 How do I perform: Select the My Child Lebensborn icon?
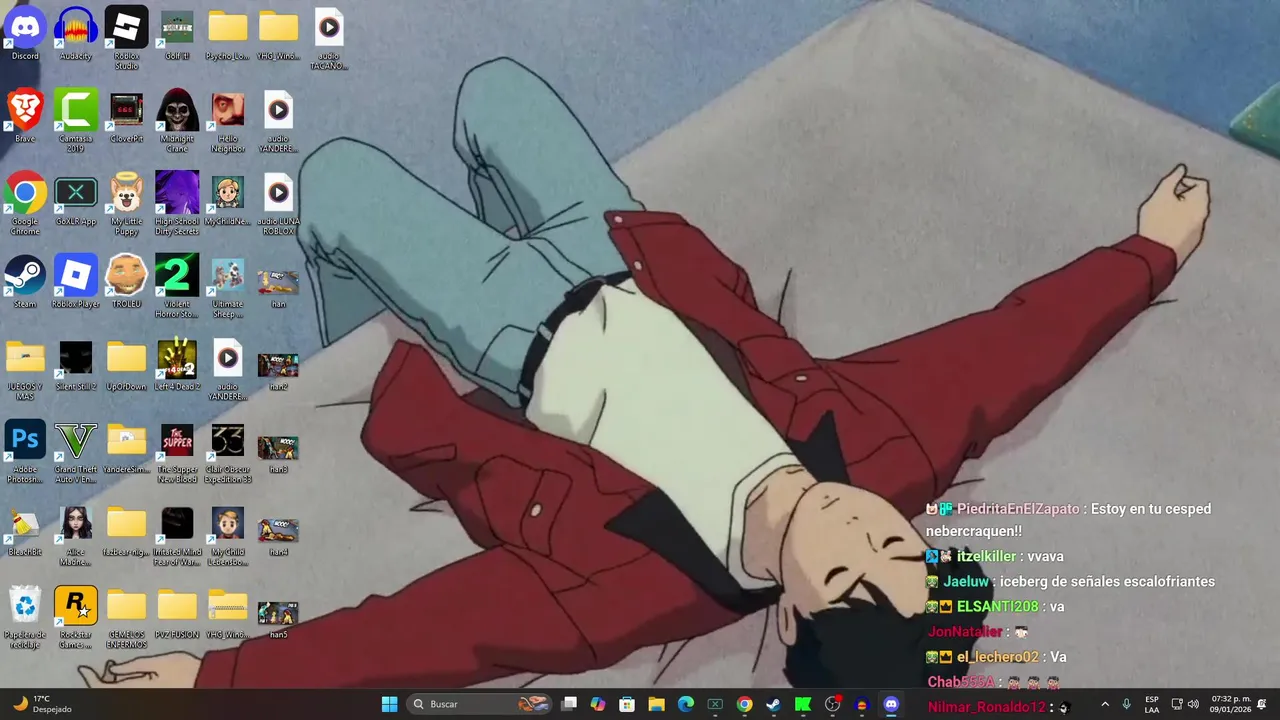(x=227, y=534)
